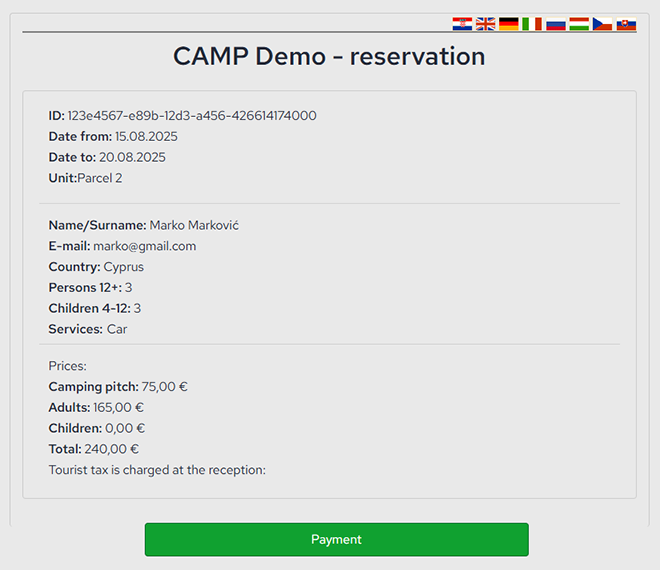The image size is (660, 570).
Task: Switch to Czech flag language
Action: tap(602, 24)
